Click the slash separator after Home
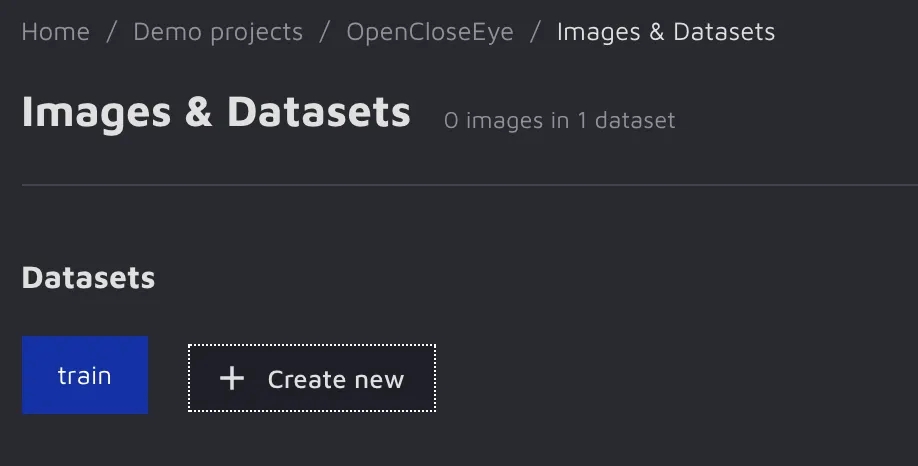This screenshot has width=918, height=466. 111,32
